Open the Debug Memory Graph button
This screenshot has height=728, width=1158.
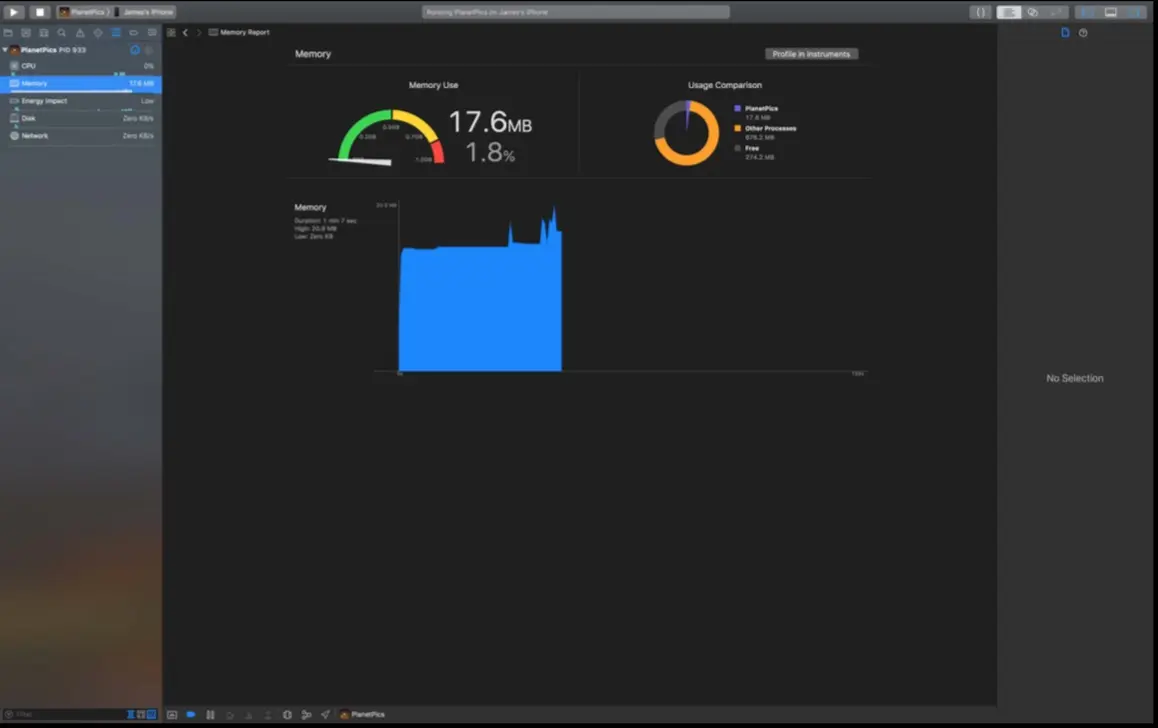(x=306, y=714)
